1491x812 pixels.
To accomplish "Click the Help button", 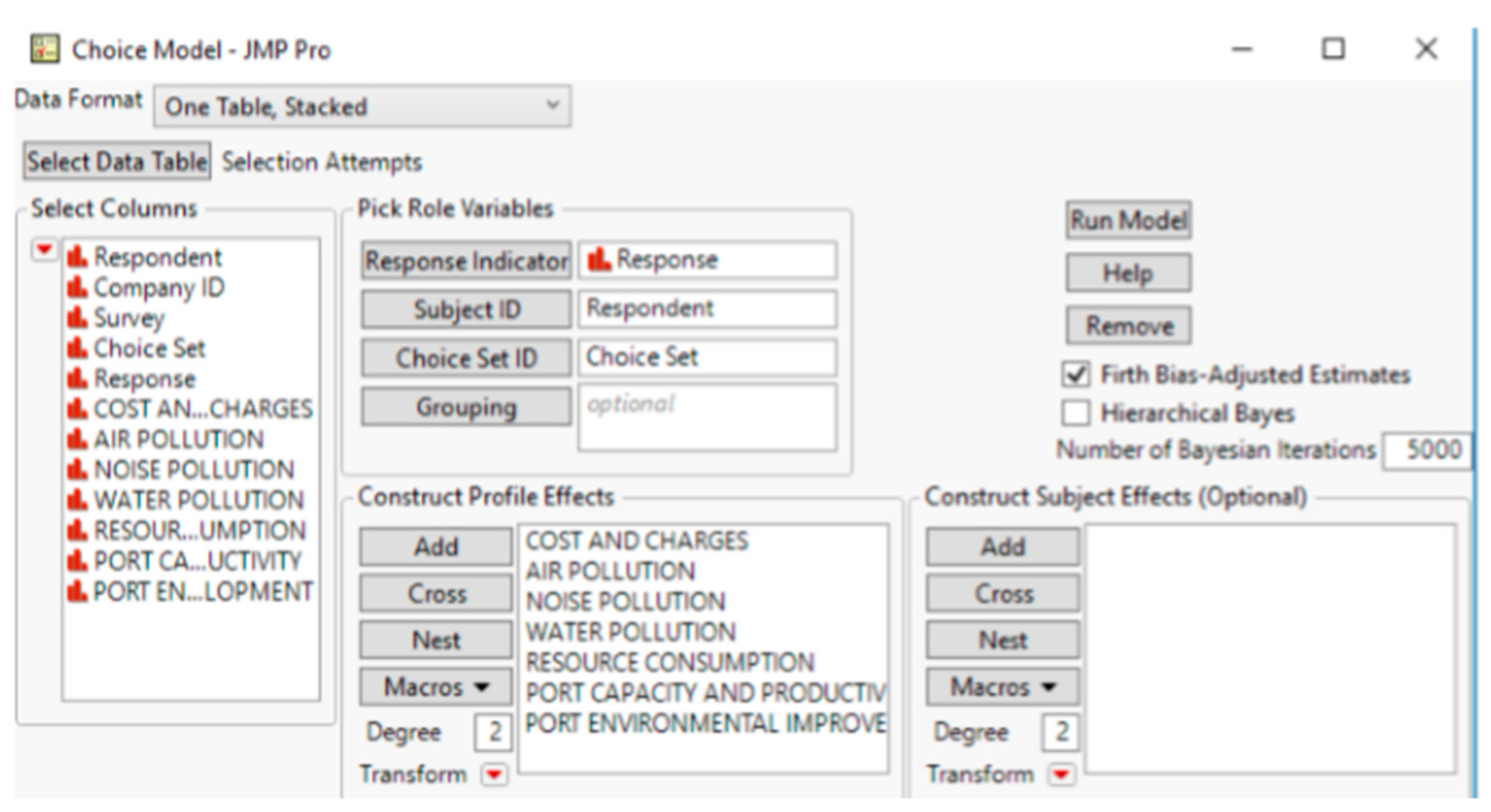I will click(x=1128, y=273).
